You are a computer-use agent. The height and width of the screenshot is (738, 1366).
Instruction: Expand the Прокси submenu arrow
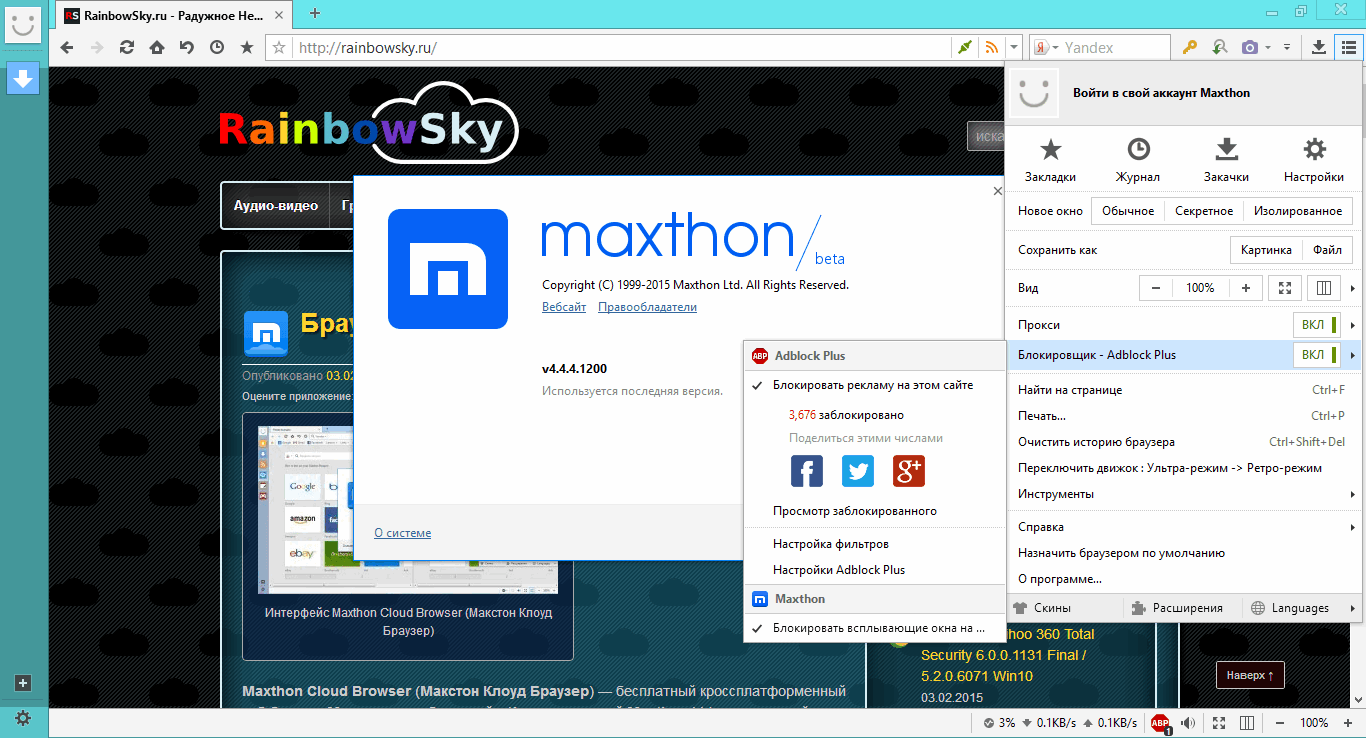1352,325
